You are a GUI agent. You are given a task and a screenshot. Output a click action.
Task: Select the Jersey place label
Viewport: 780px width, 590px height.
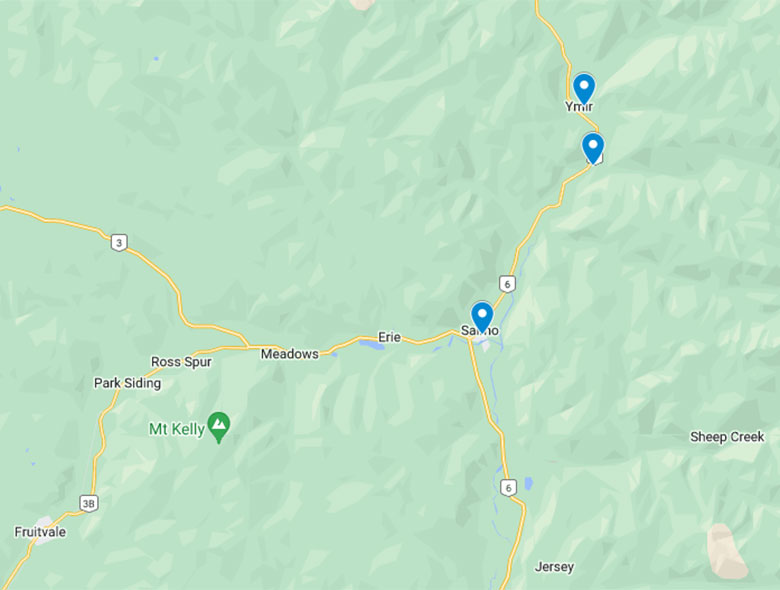click(x=554, y=567)
